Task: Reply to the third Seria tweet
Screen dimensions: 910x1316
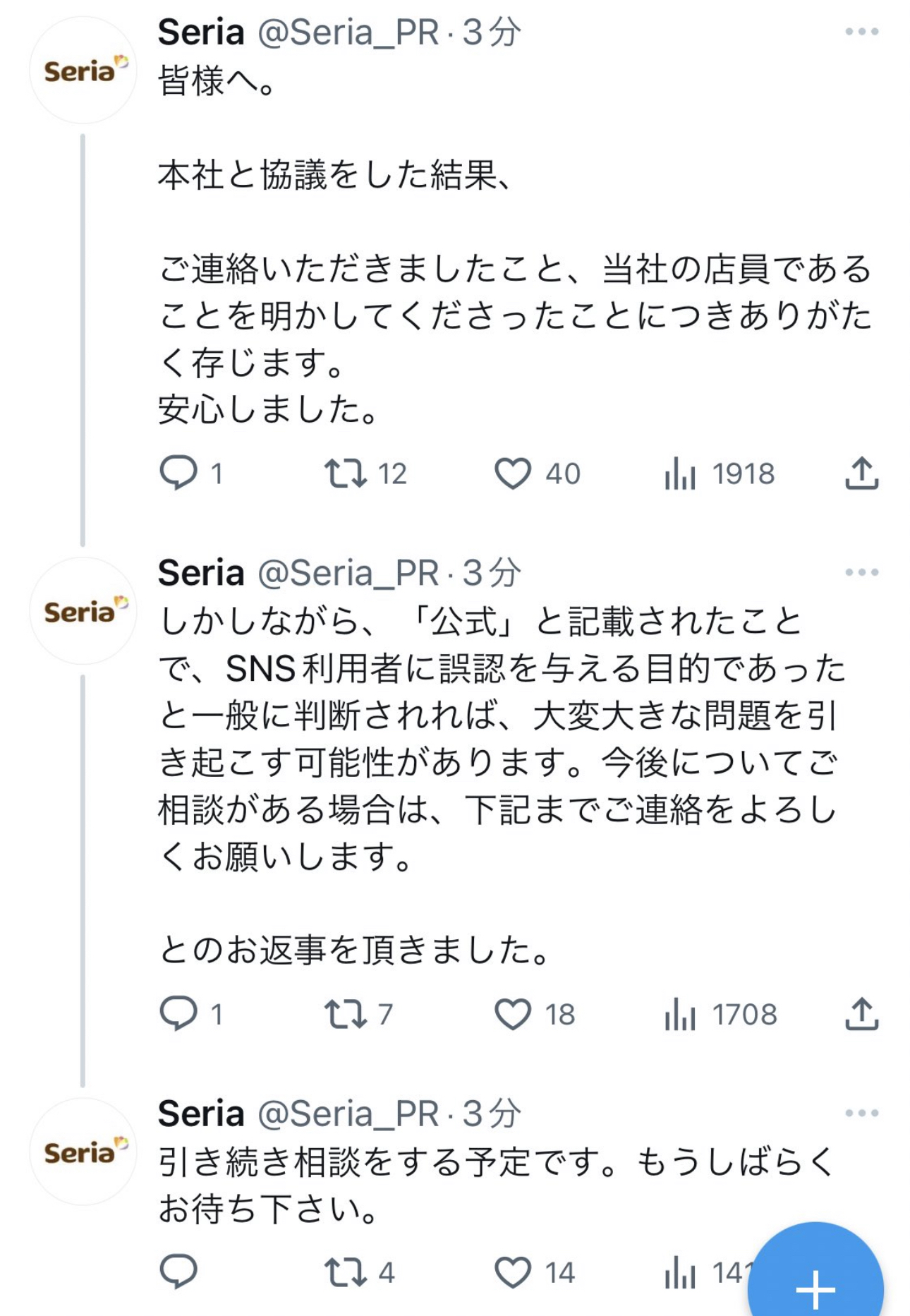Action: coord(178,1272)
